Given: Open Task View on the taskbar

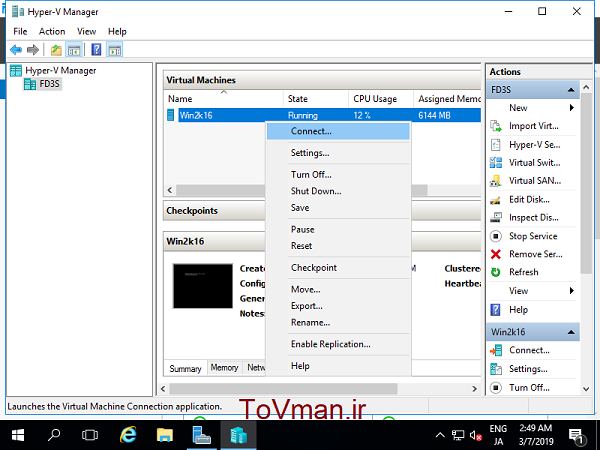Looking at the screenshot, I should (90, 435).
